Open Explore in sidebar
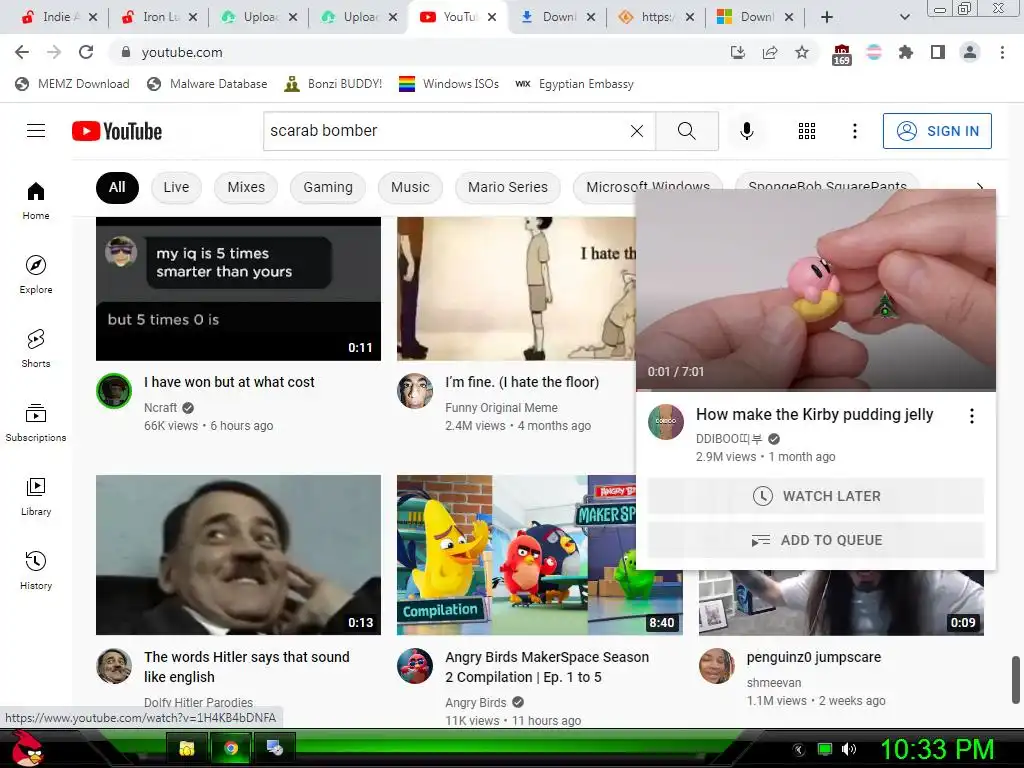 click(36, 274)
